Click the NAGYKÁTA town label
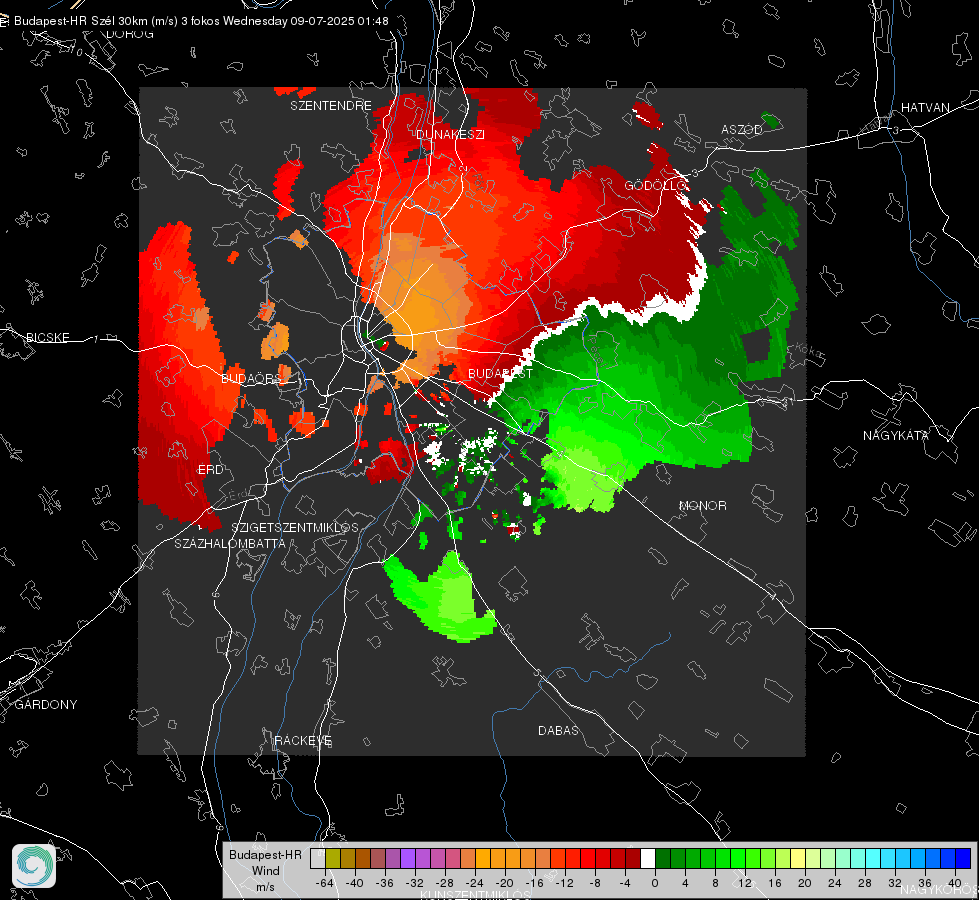979x900 pixels. [896, 435]
